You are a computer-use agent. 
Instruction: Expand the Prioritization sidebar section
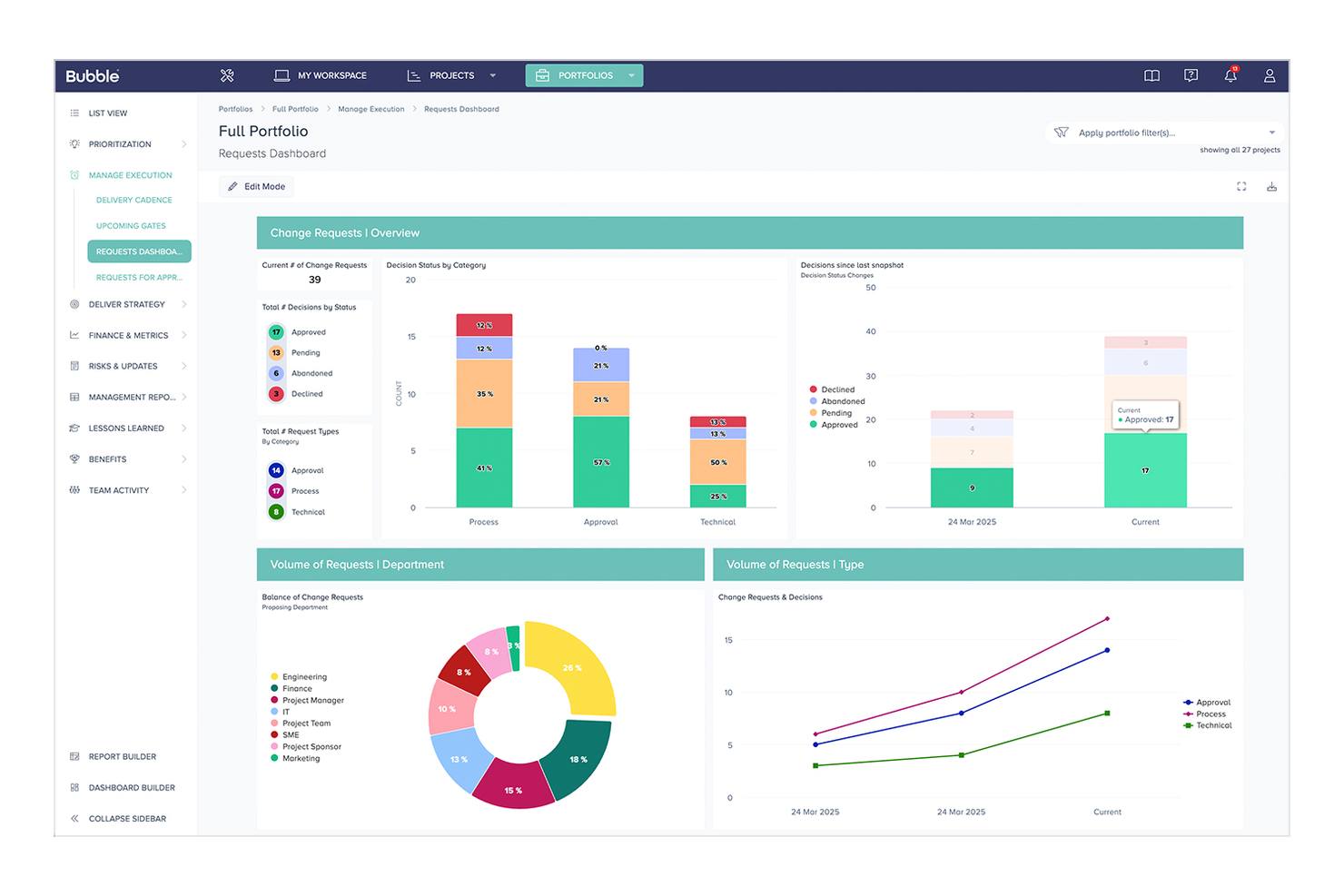coord(184,144)
